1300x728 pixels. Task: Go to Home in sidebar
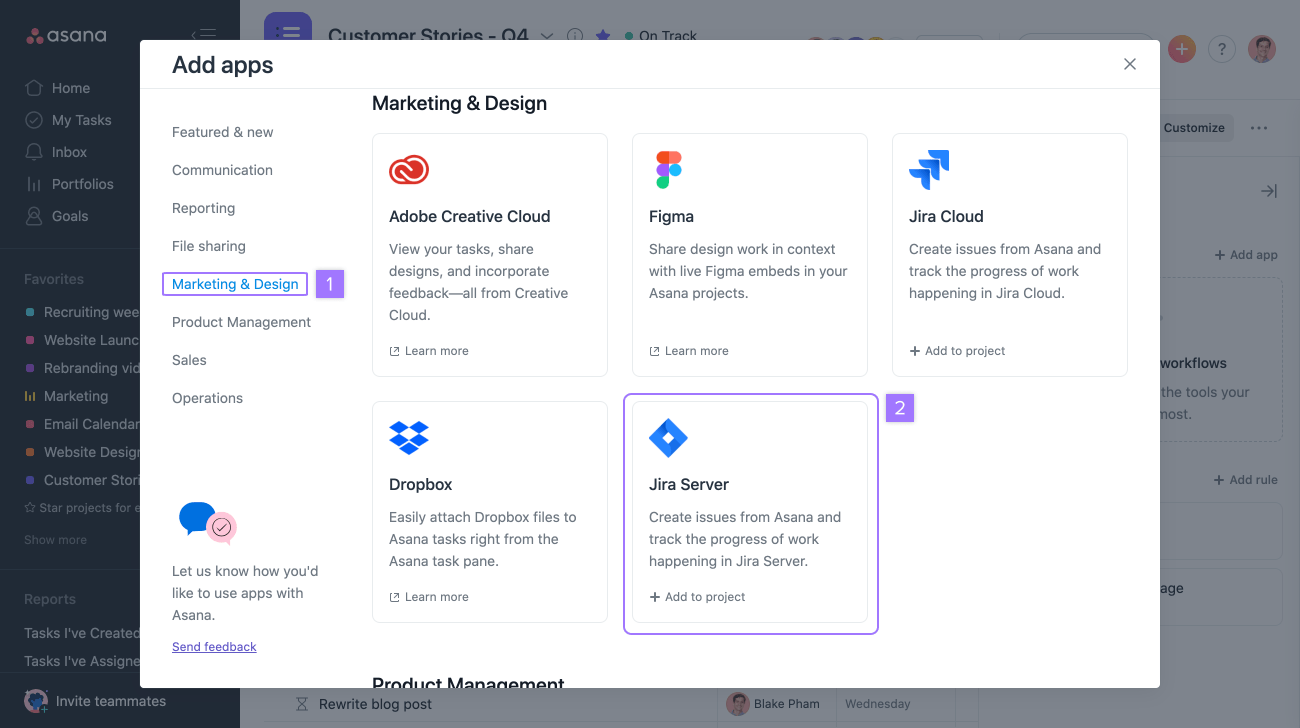(x=58, y=88)
